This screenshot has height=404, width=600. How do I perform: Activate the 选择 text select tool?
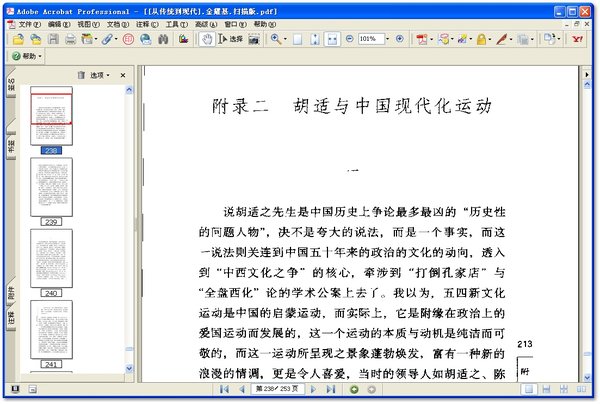click(x=231, y=39)
